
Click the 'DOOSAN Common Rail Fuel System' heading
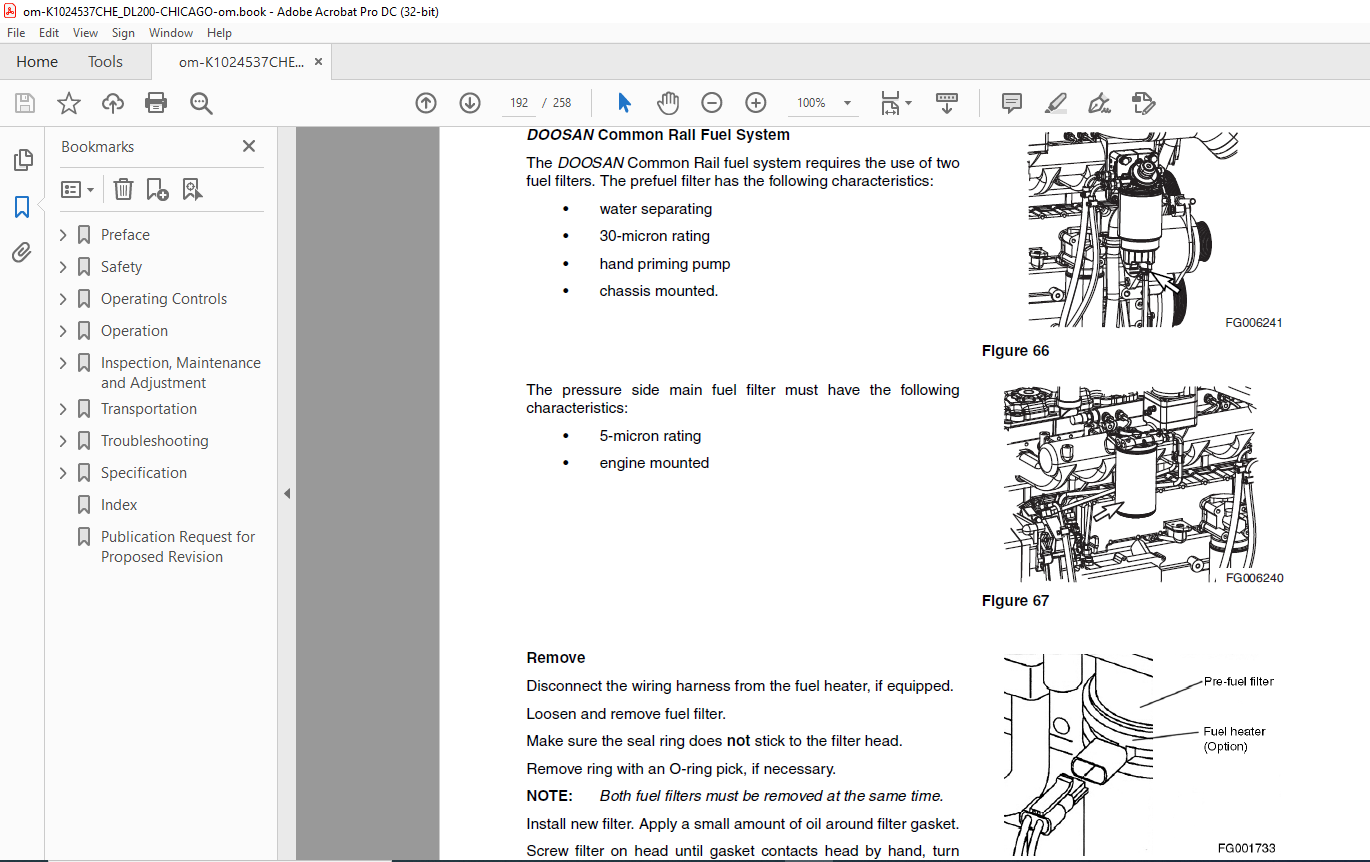[658, 135]
